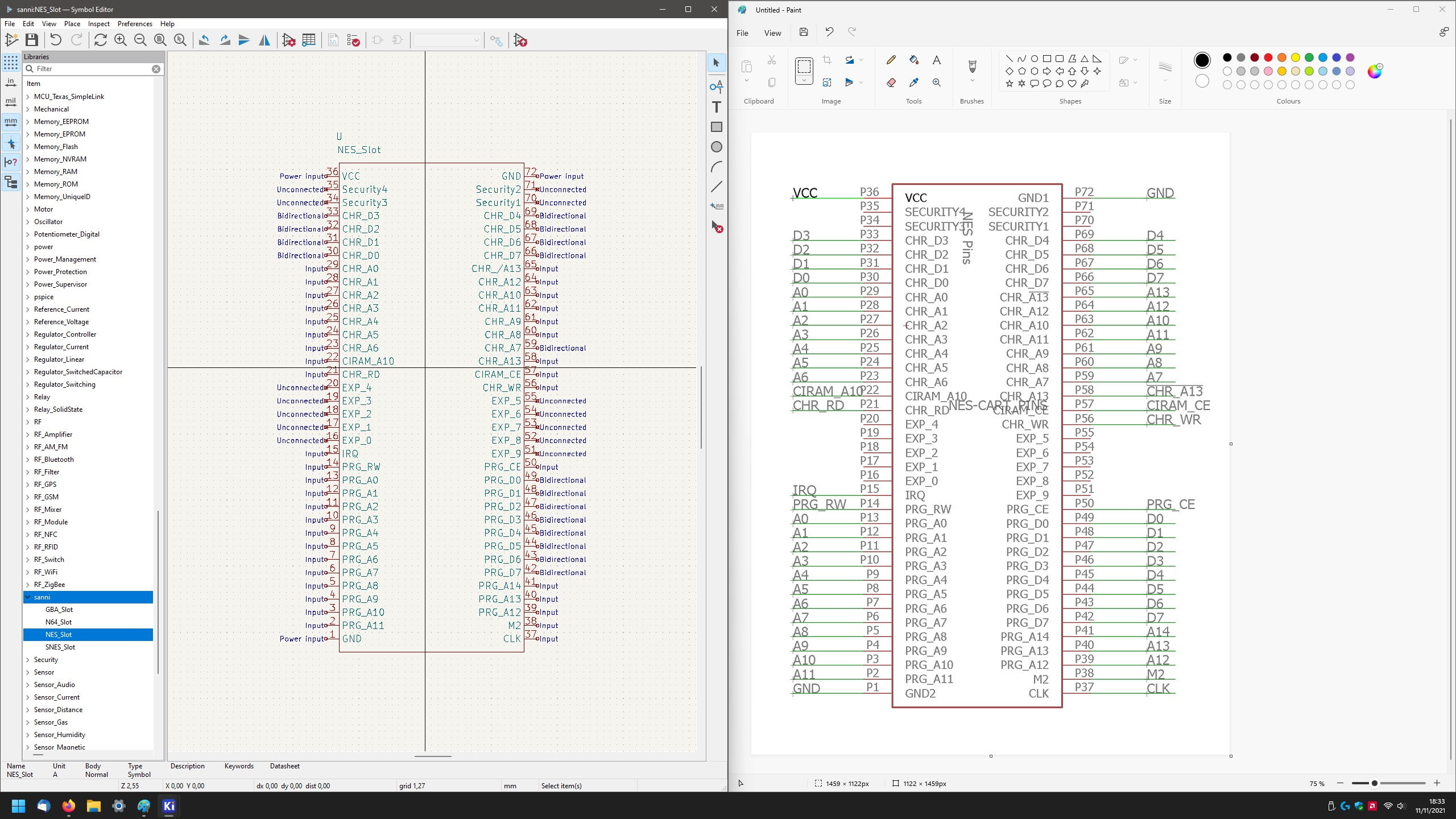This screenshot has width=1456, height=819.
Task: Expand the Memory_Flash library
Action: [x=28, y=147]
